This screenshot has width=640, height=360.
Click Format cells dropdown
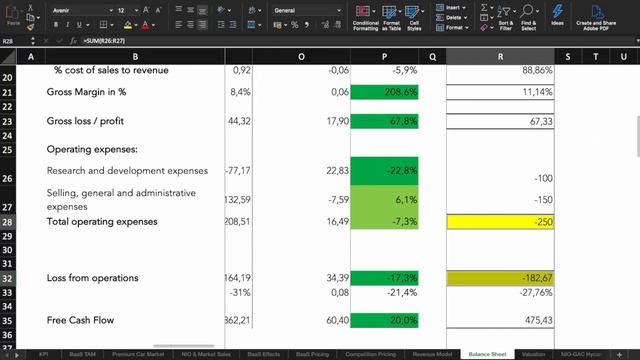[x=452, y=28]
